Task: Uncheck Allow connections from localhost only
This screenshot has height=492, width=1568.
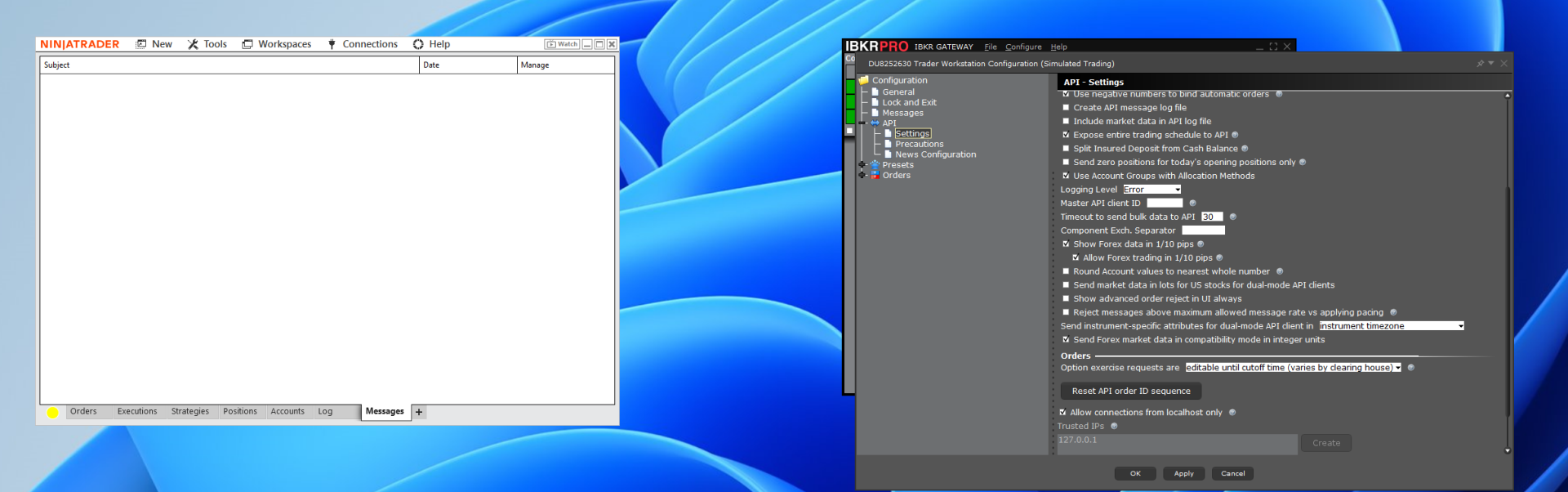Action: [x=1063, y=413]
